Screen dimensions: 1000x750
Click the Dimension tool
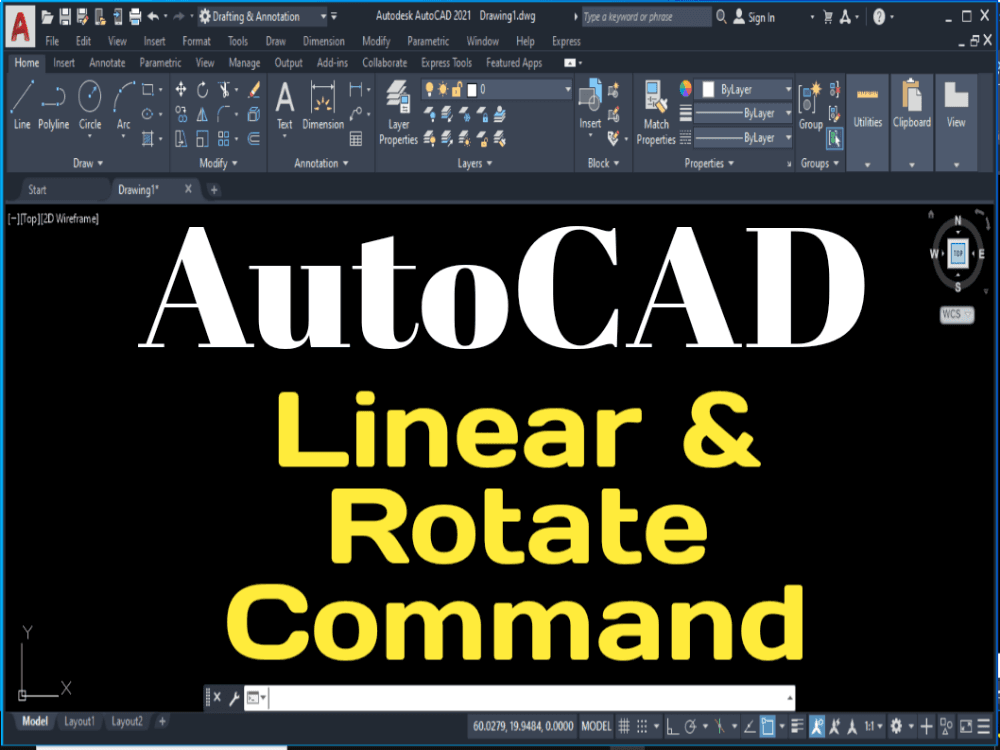(323, 105)
